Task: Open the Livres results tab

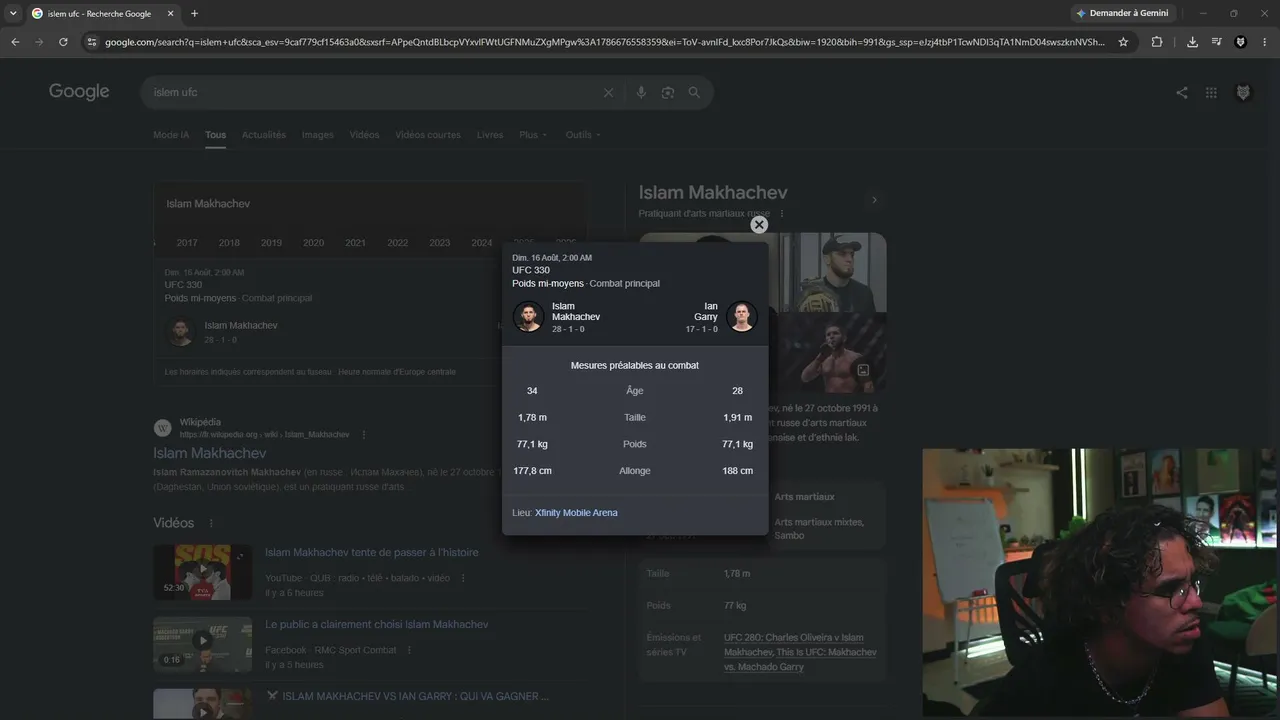Action: tap(490, 135)
